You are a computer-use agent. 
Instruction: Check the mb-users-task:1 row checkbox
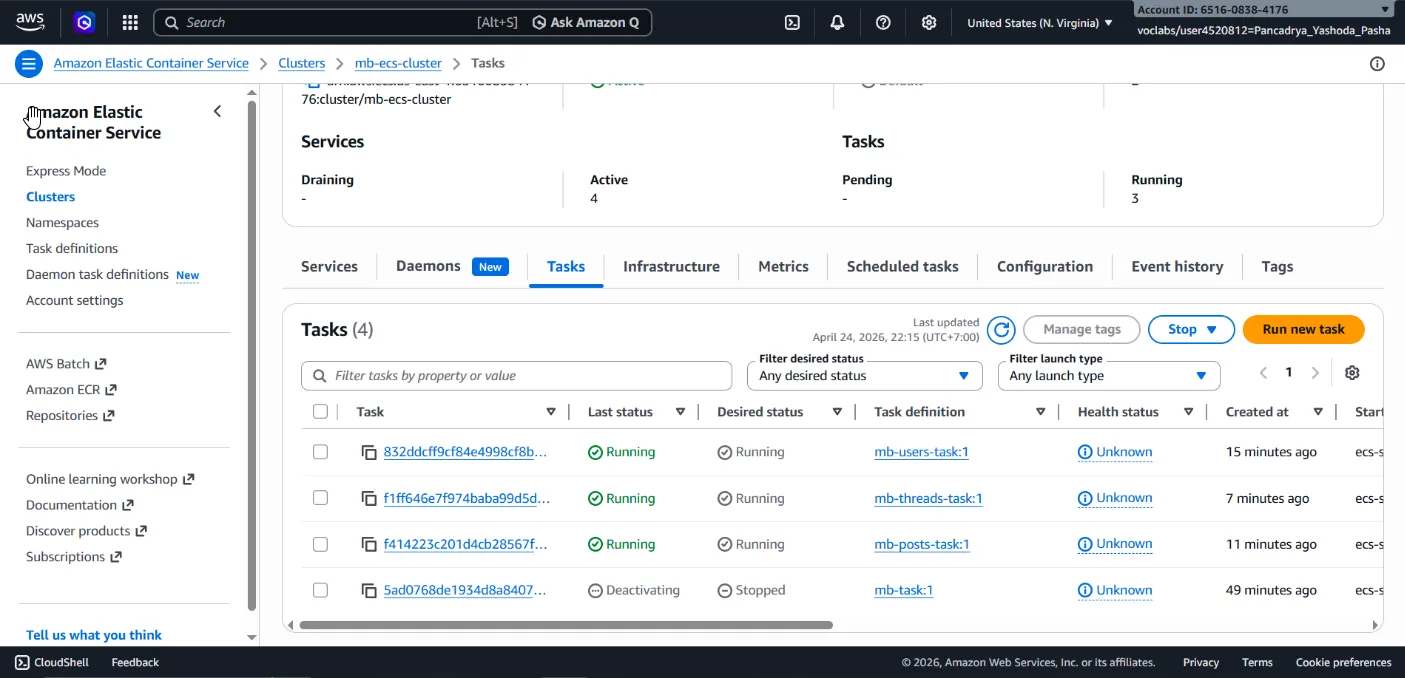320,452
